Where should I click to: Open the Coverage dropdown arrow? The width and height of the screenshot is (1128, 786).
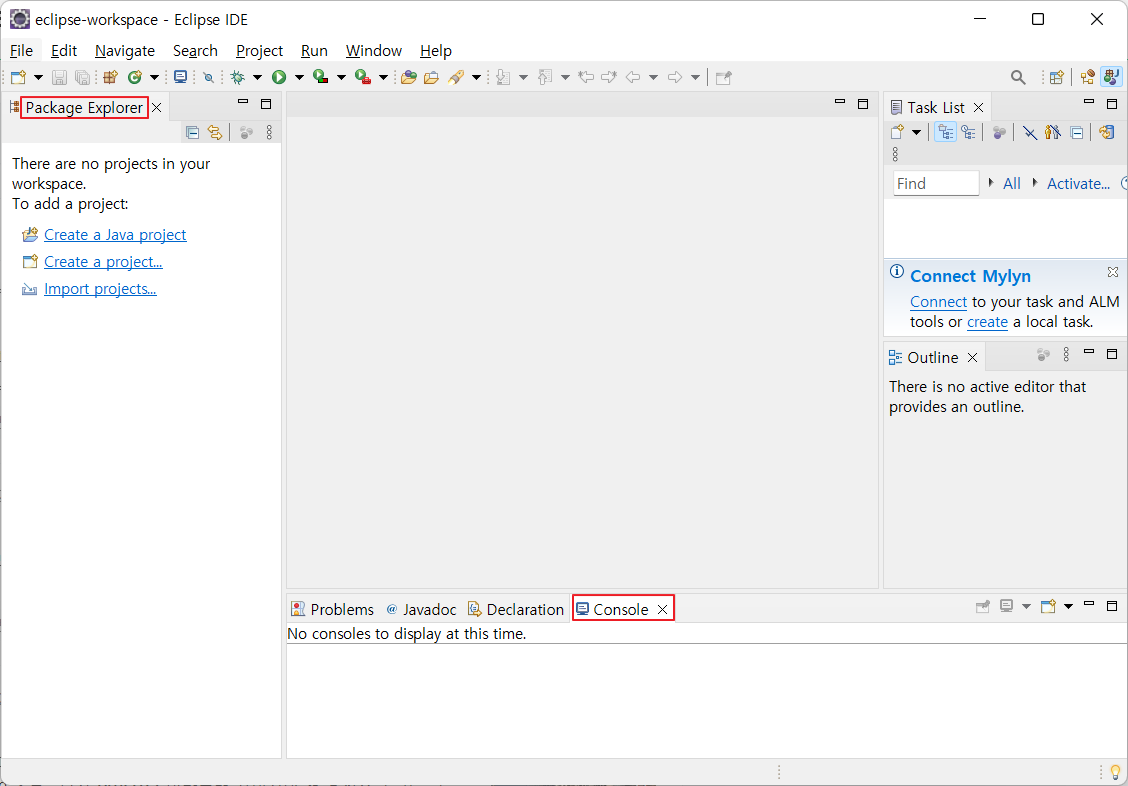click(x=341, y=77)
